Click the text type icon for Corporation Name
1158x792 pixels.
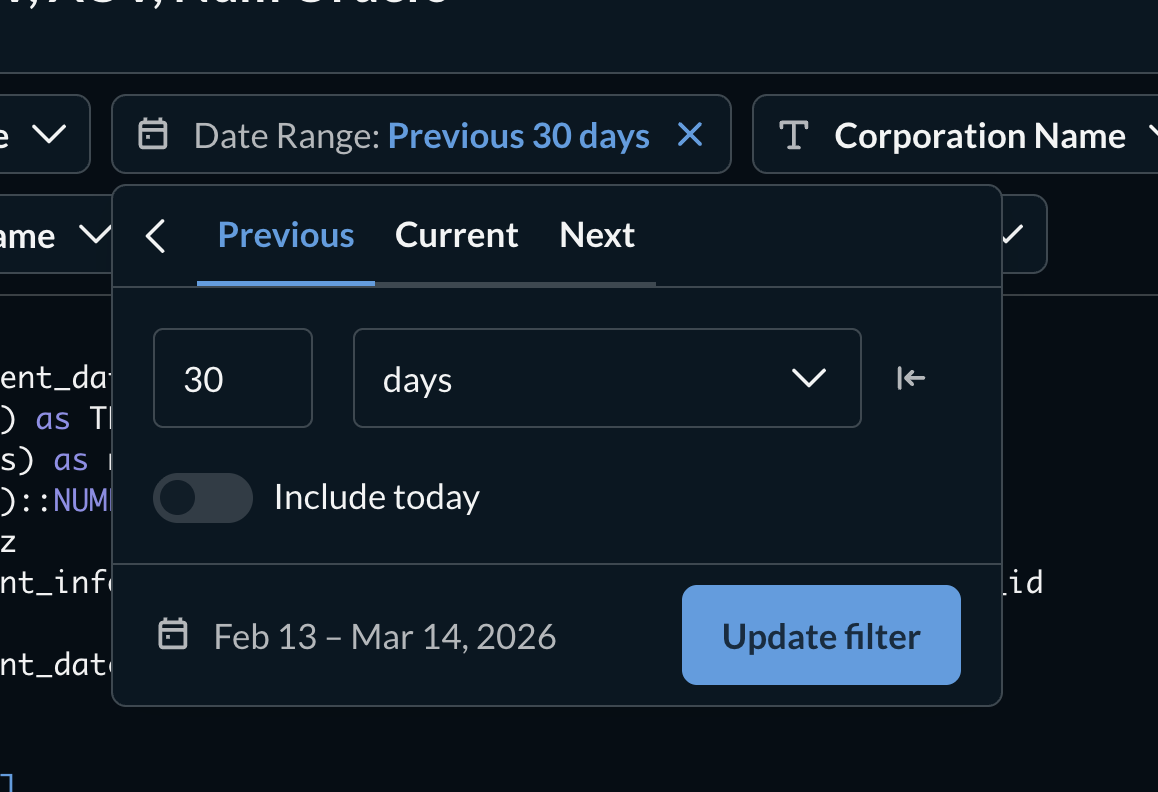click(793, 135)
